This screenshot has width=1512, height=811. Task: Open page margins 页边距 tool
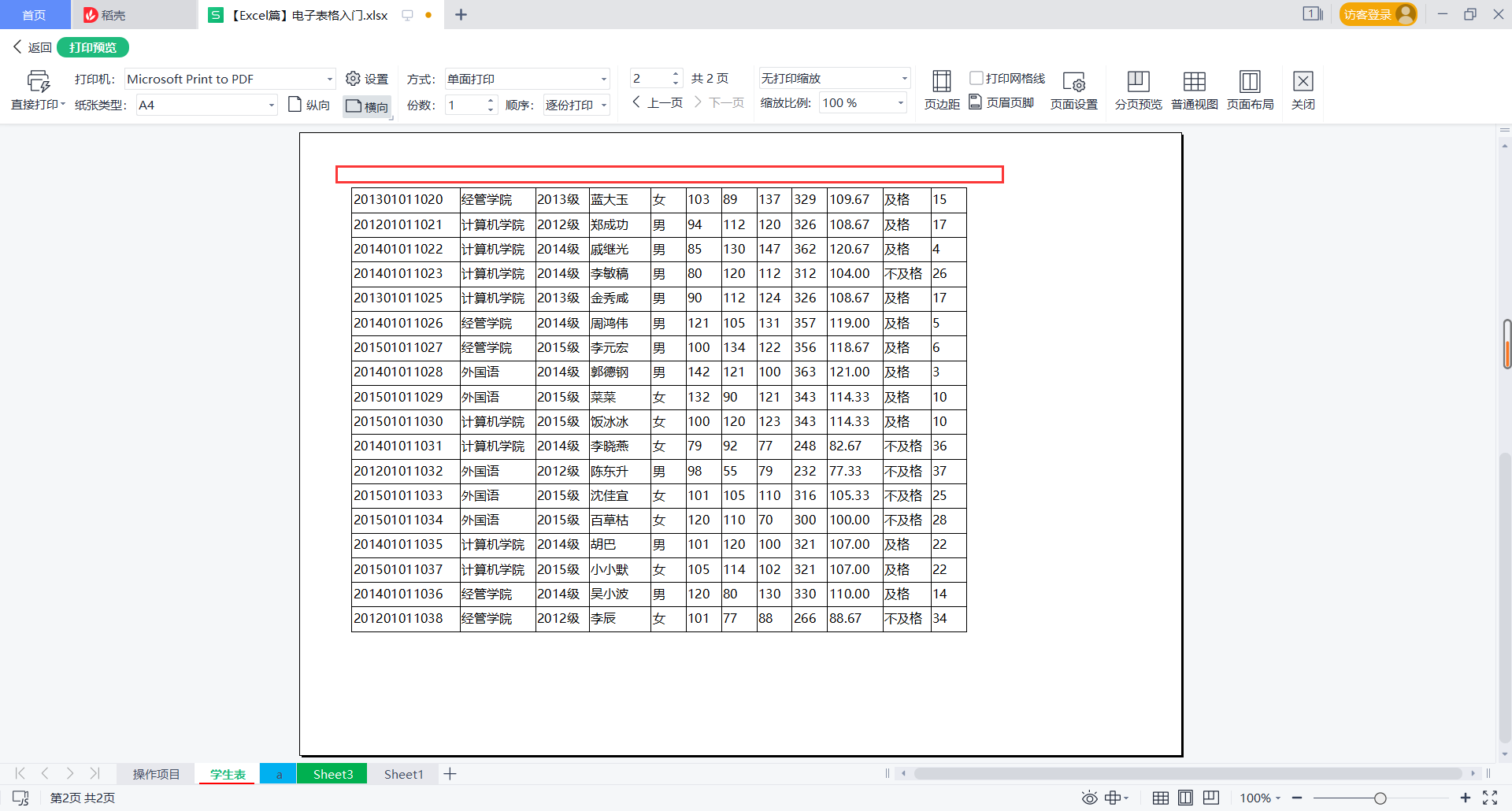[942, 90]
